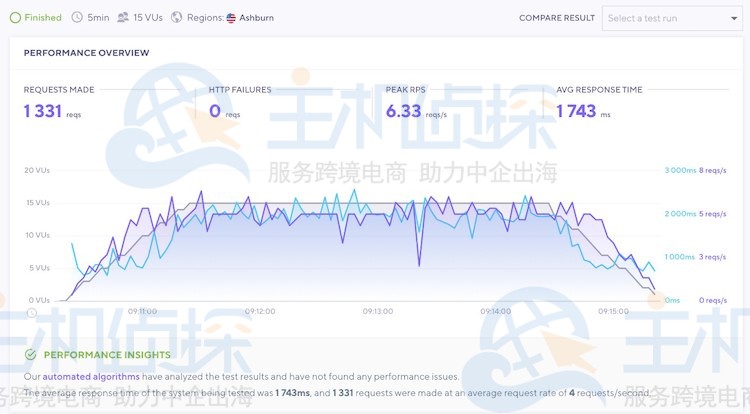Click the 6.33 reqs/s value
Viewport: 750px width, 414px height.
pyautogui.click(x=403, y=111)
